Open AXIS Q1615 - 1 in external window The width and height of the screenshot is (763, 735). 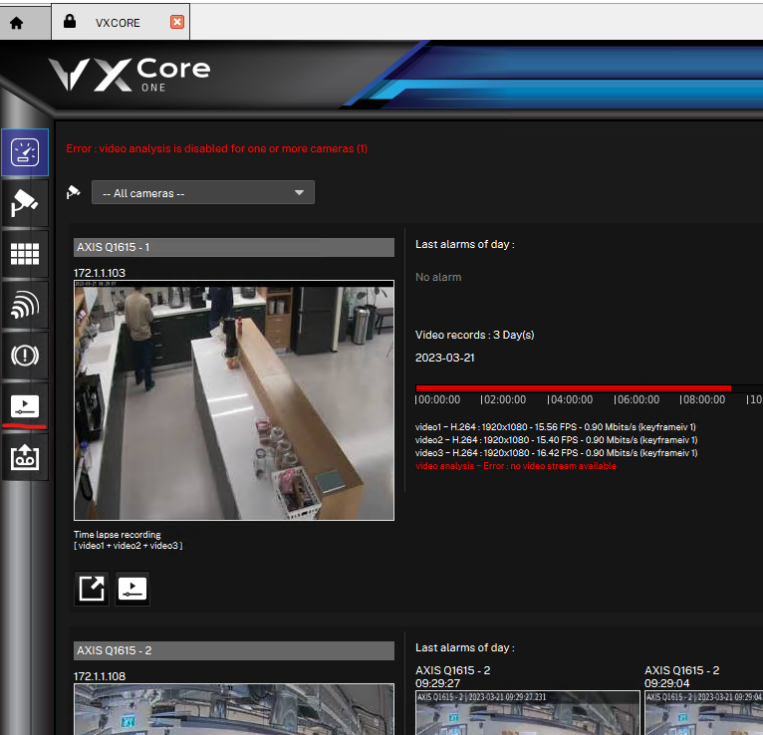point(91,588)
